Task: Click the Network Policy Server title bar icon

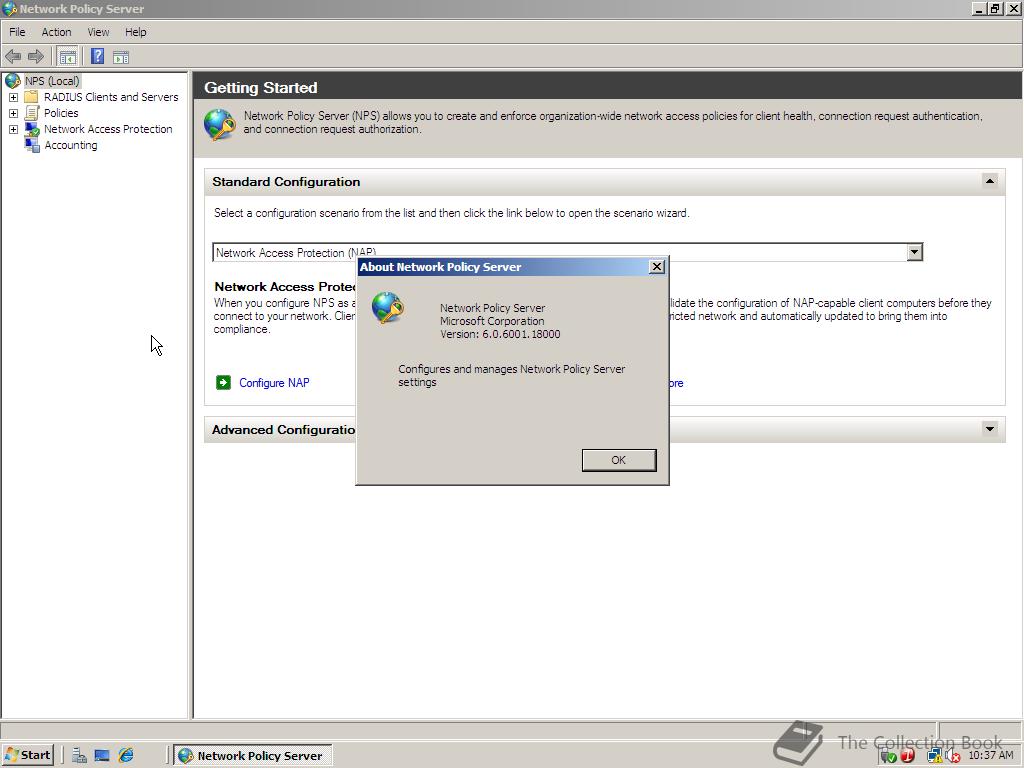Action: (x=10, y=8)
